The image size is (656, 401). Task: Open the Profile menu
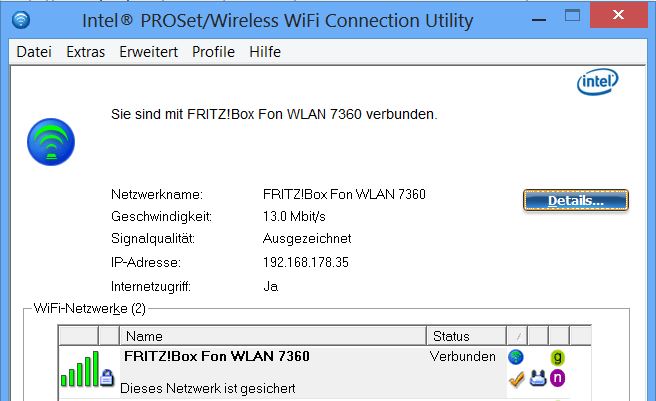(x=213, y=52)
